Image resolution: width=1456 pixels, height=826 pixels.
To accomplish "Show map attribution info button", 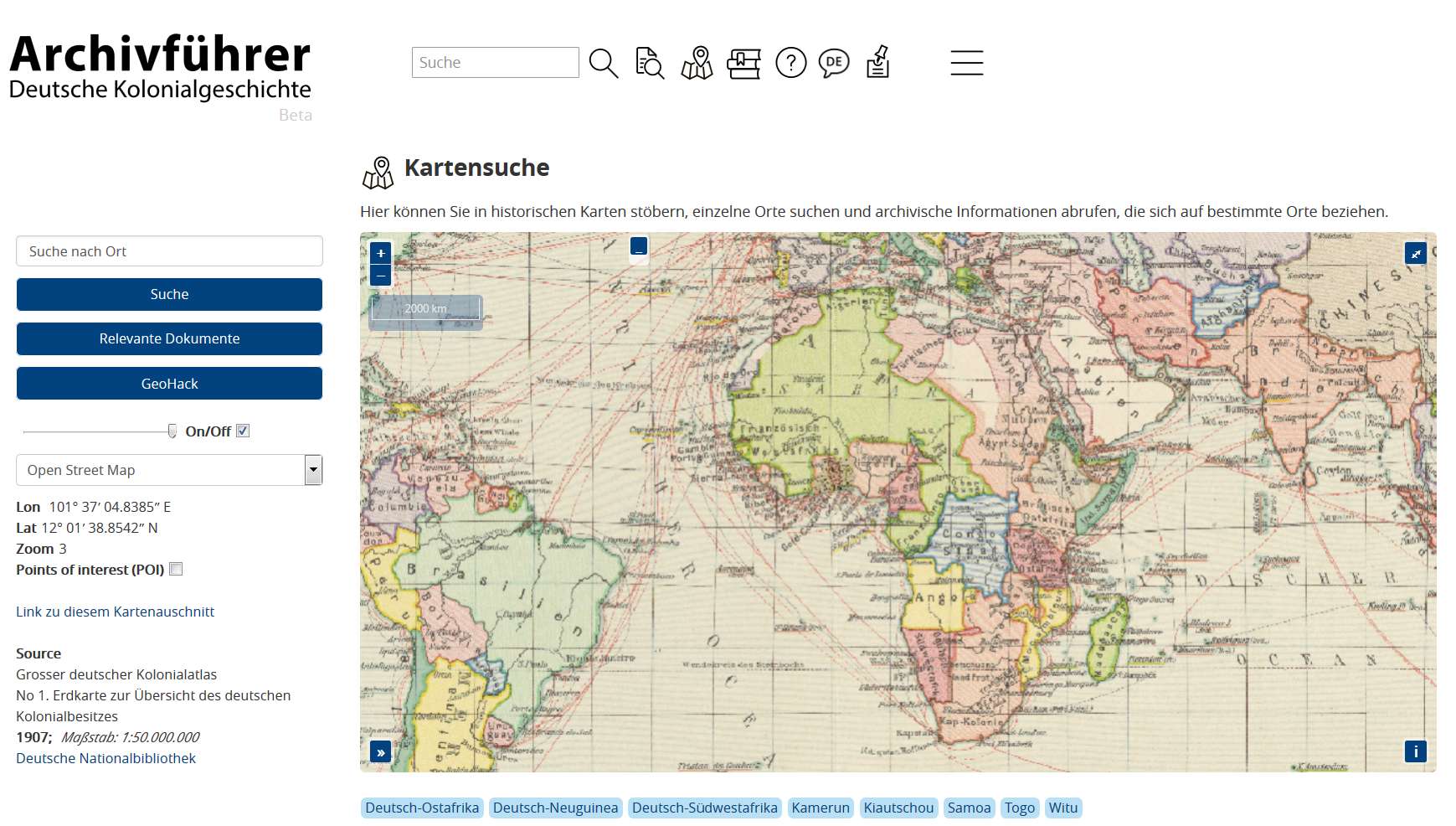I will [1416, 751].
